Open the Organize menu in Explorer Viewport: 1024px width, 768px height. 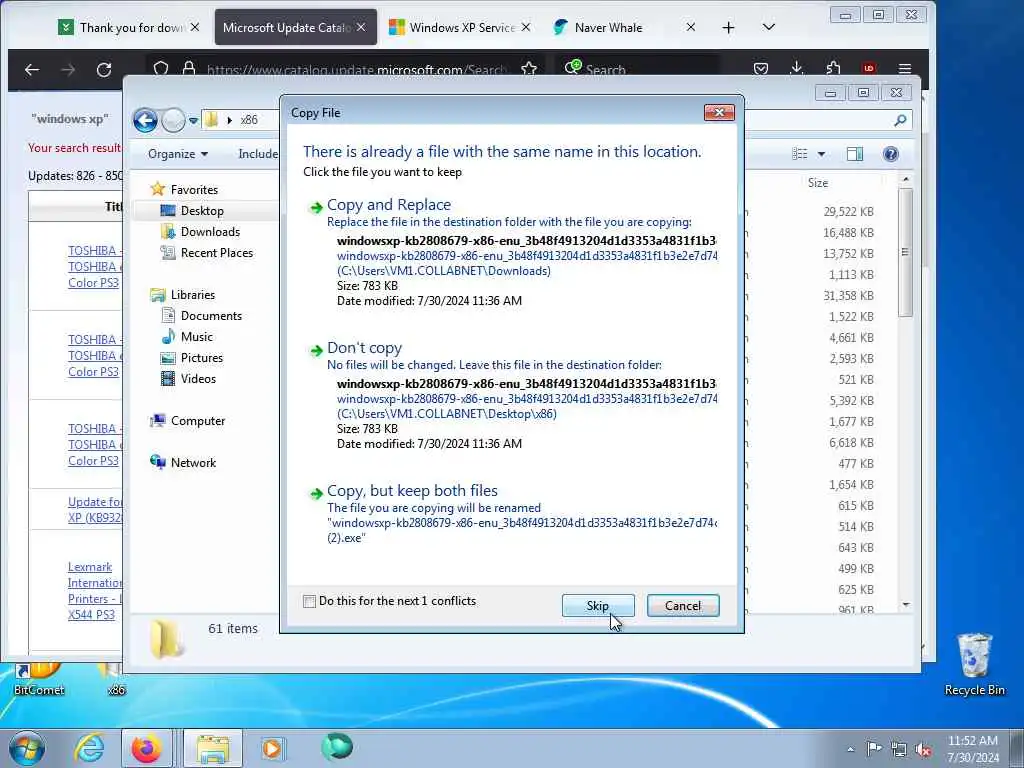178,154
